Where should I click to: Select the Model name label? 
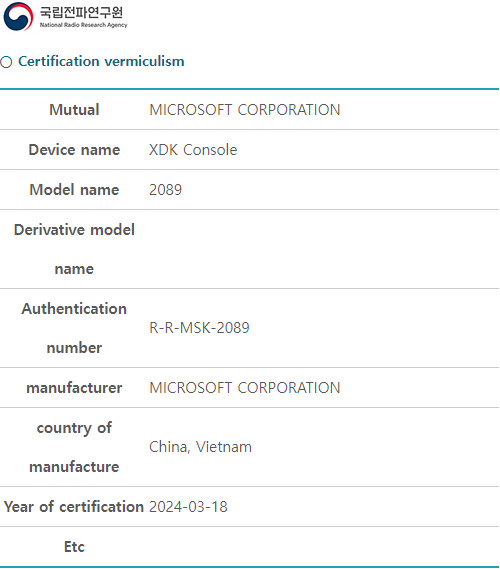[x=74, y=189]
